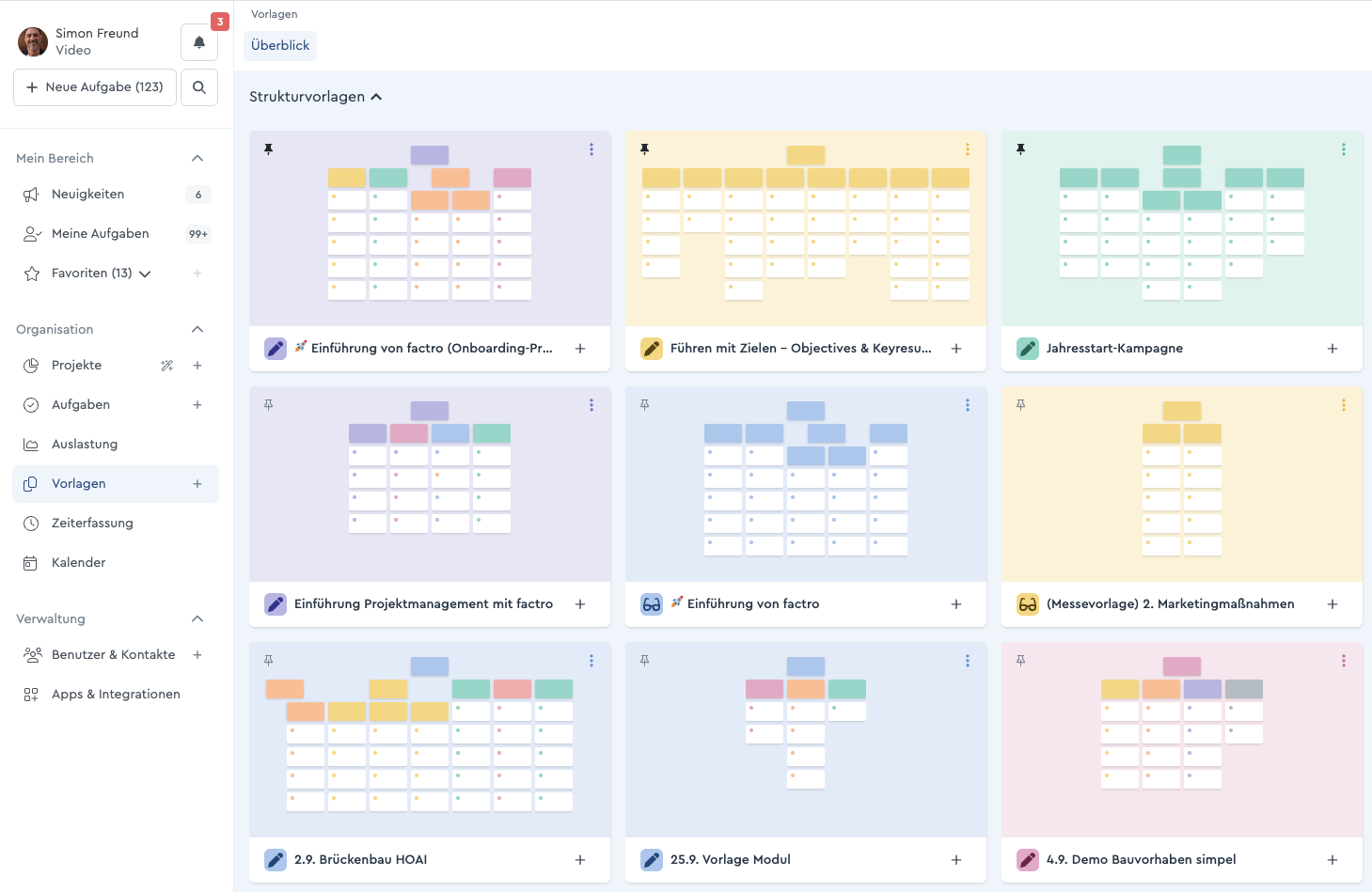Pin the Messevorlage Marketingmaßnahmen template
The height and width of the screenshot is (892, 1372).
tap(1021, 405)
